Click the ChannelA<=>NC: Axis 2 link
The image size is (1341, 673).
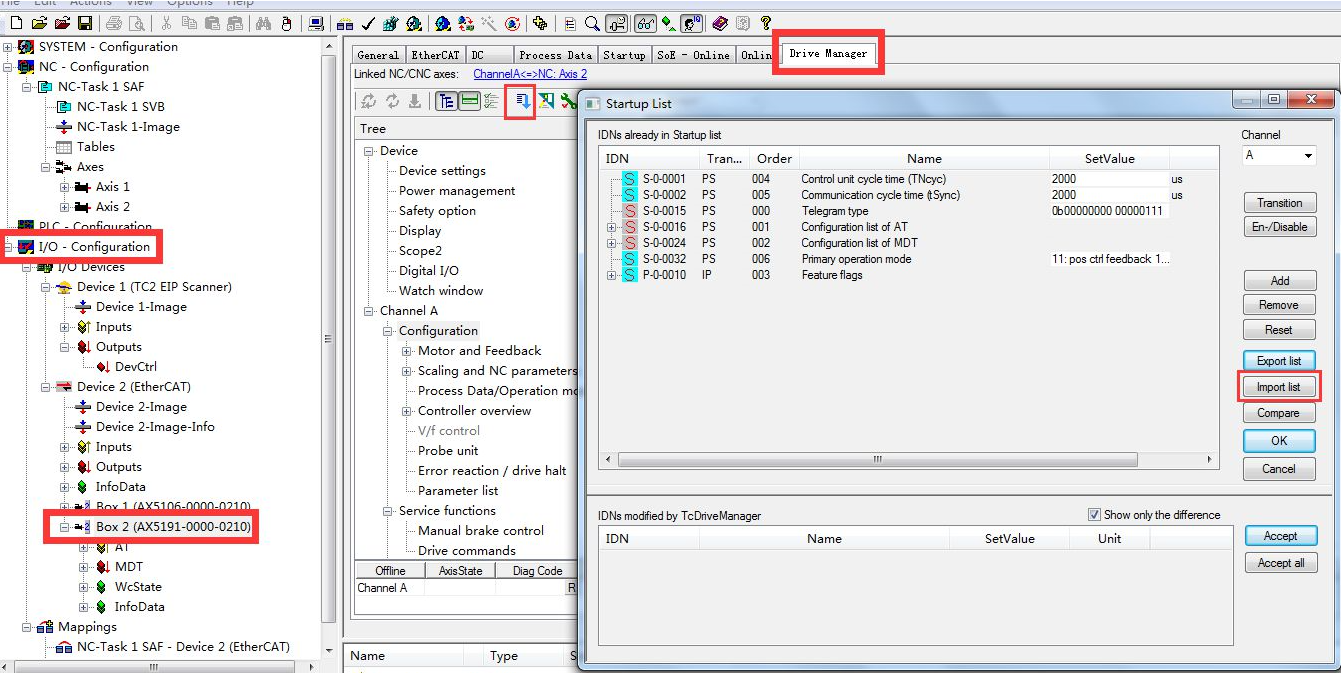[530, 74]
